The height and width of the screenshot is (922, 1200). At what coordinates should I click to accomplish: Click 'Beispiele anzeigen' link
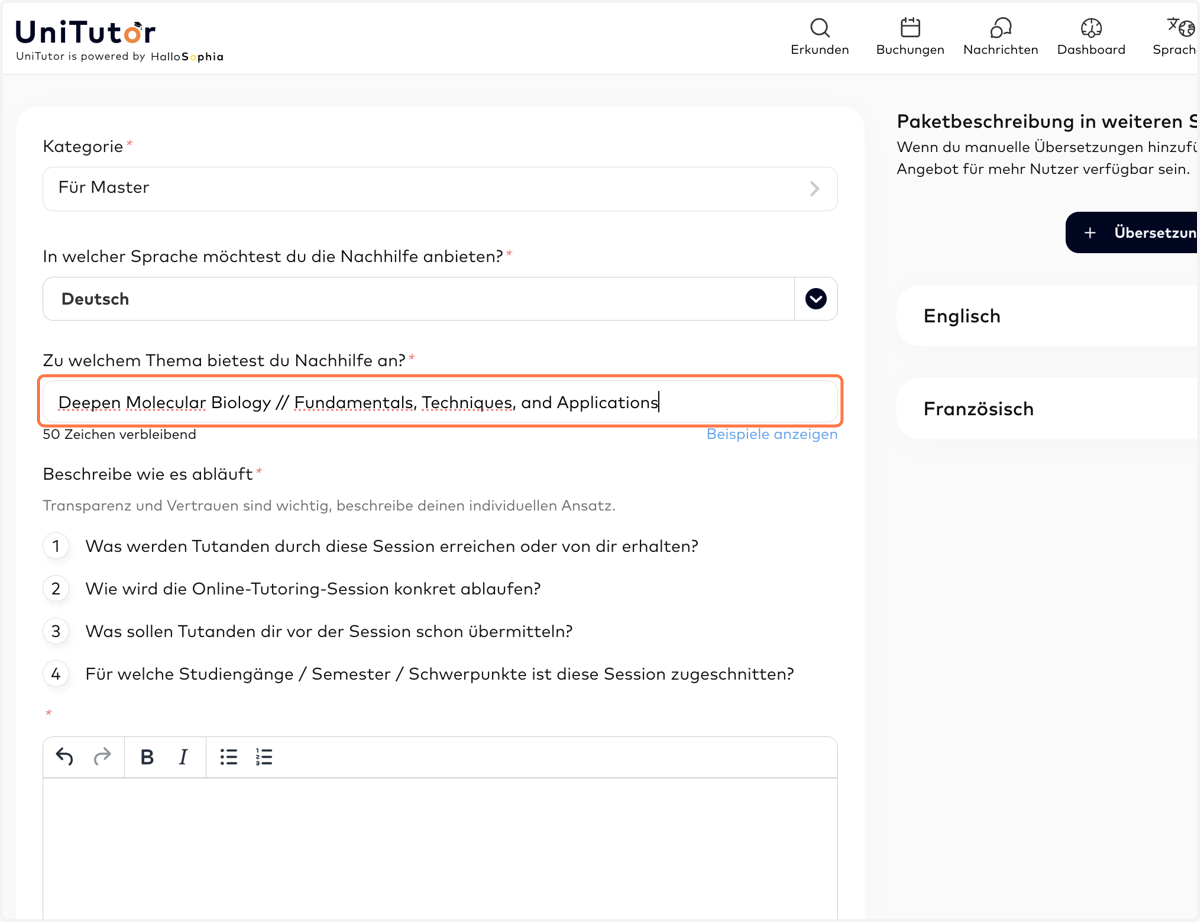(772, 434)
